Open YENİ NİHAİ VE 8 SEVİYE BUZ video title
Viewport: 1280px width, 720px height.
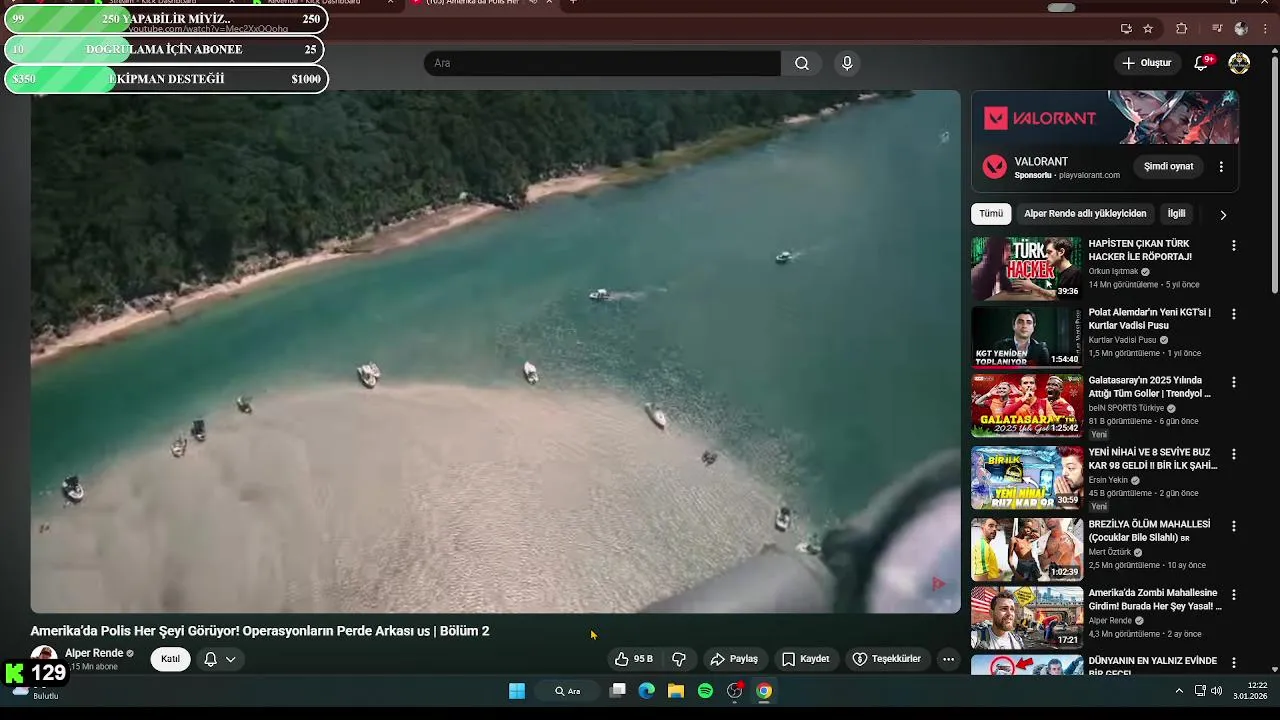click(1153, 459)
